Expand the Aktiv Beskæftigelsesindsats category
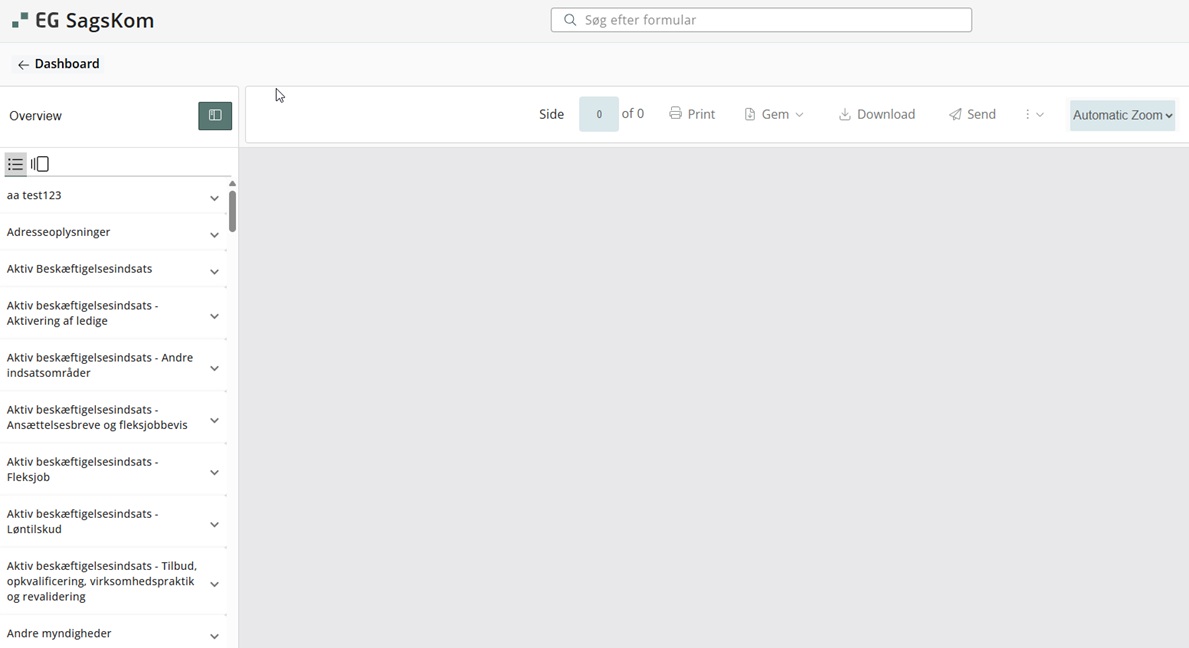The width and height of the screenshot is (1189, 648). (214, 272)
